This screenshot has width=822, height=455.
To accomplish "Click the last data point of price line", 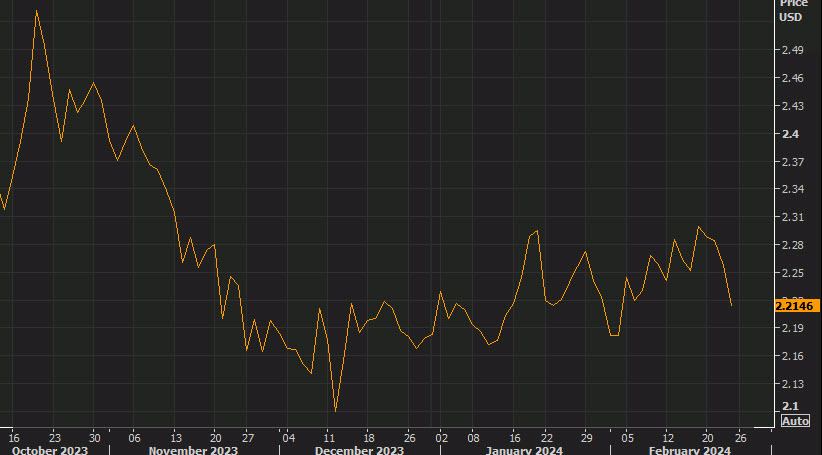I will pyautogui.click(x=732, y=305).
